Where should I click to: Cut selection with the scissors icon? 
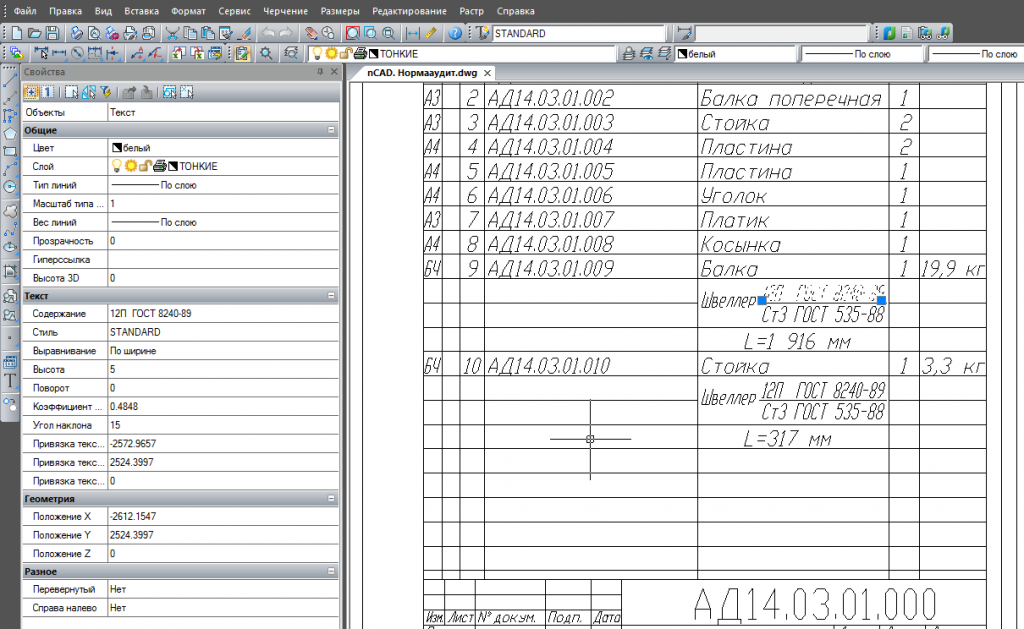172,33
